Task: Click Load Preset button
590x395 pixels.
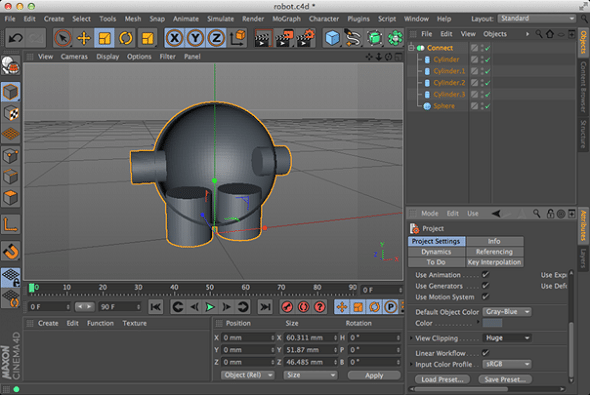Action: pos(442,379)
